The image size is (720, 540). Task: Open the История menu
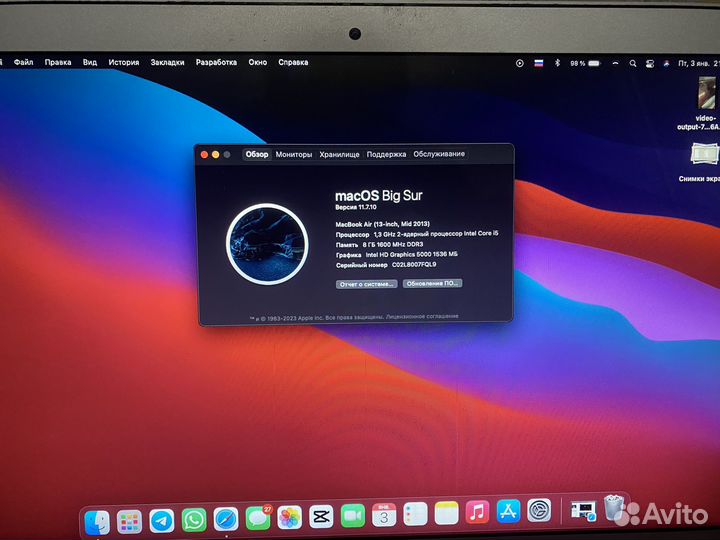[x=124, y=62]
